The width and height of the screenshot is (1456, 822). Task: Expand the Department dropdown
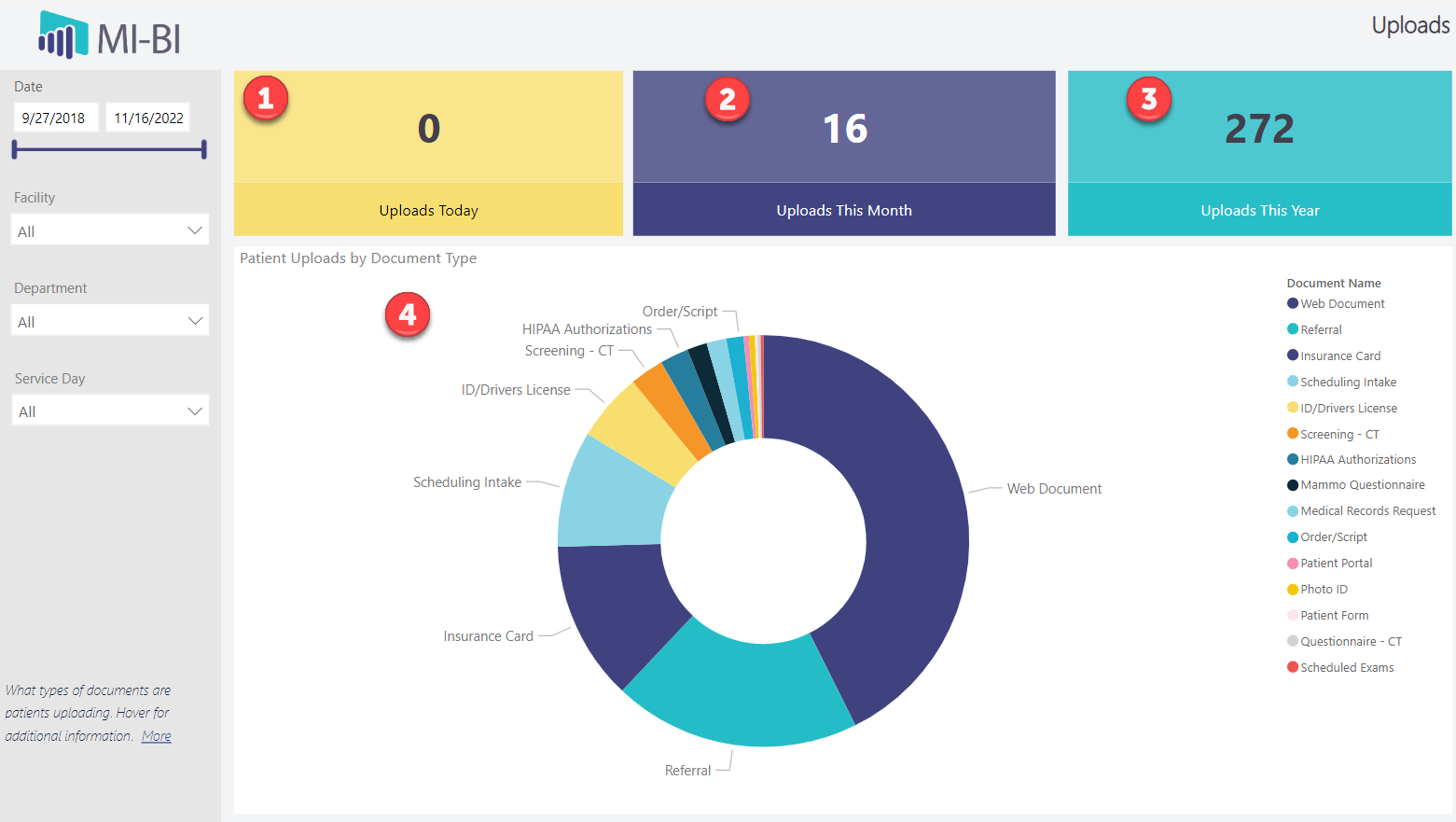110,321
